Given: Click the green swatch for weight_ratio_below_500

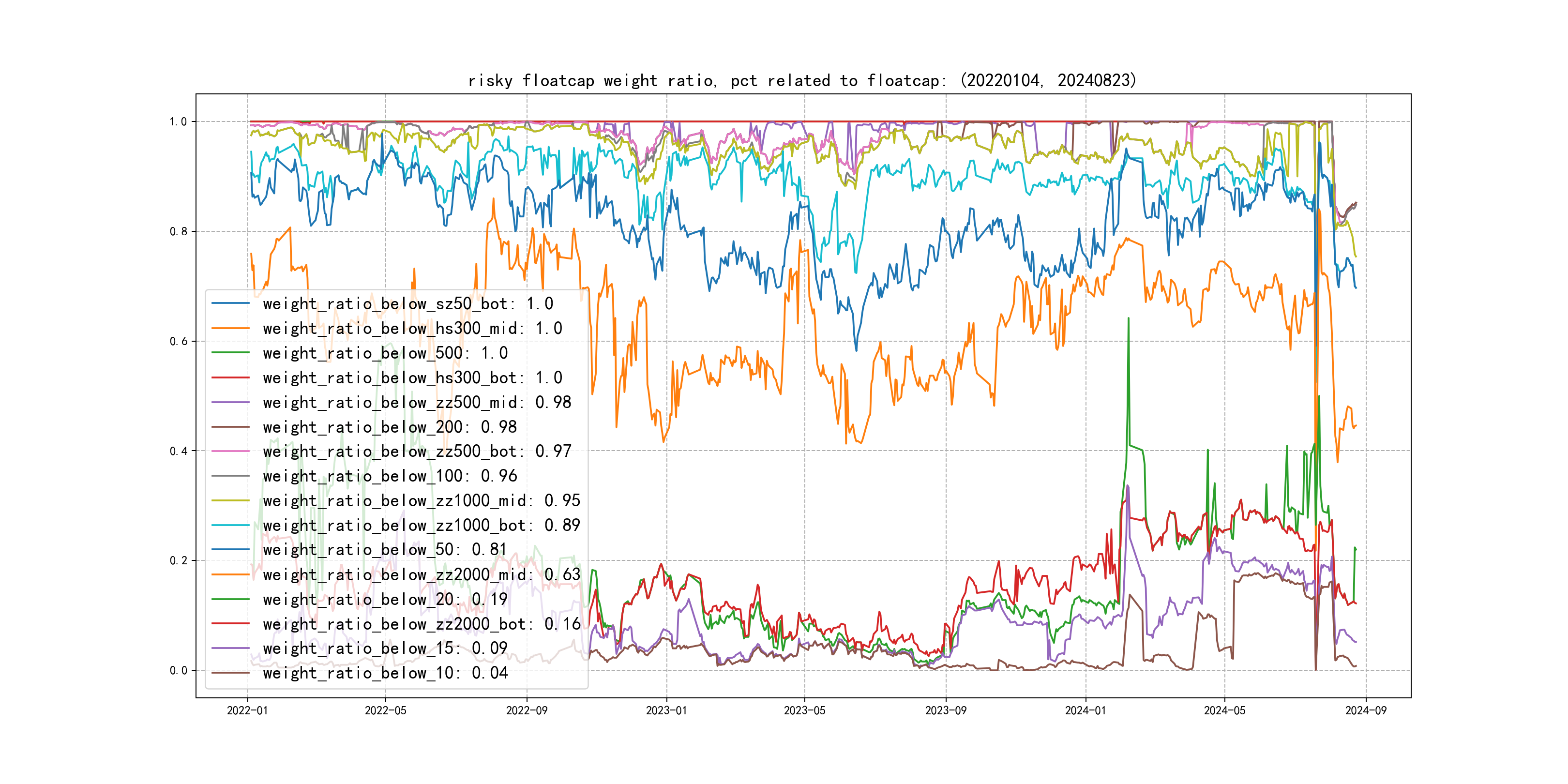Looking at the screenshot, I should coord(231,352).
